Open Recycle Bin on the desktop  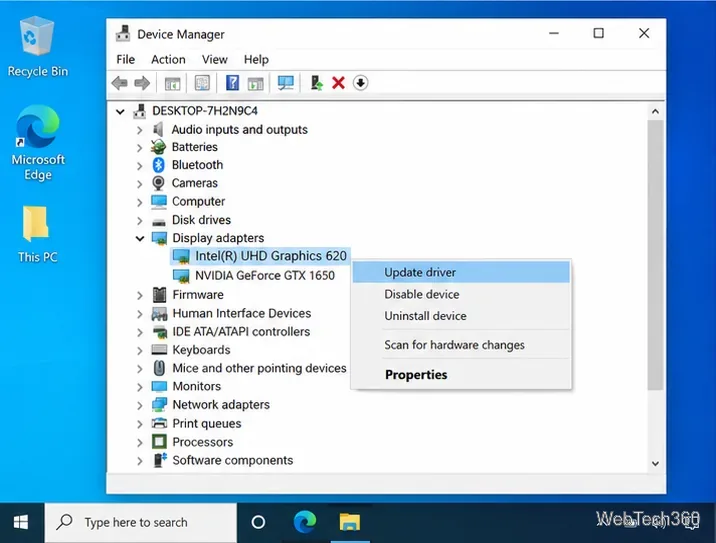(37, 47)
